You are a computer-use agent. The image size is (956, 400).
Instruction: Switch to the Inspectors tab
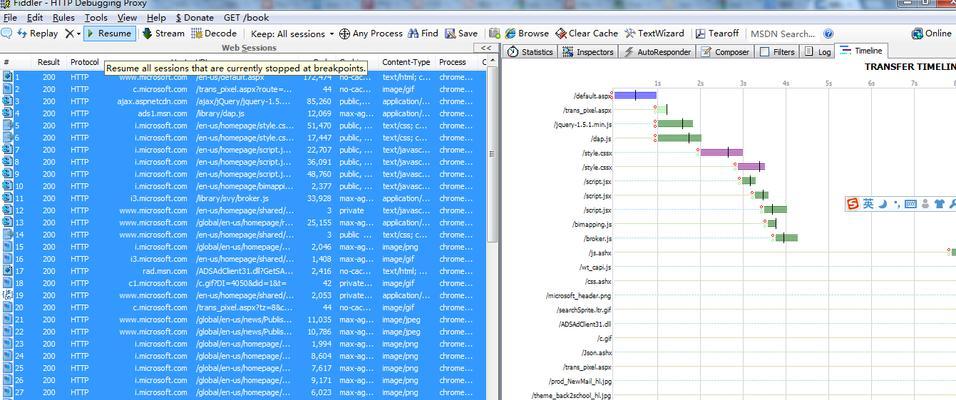(x=588, y=52)
